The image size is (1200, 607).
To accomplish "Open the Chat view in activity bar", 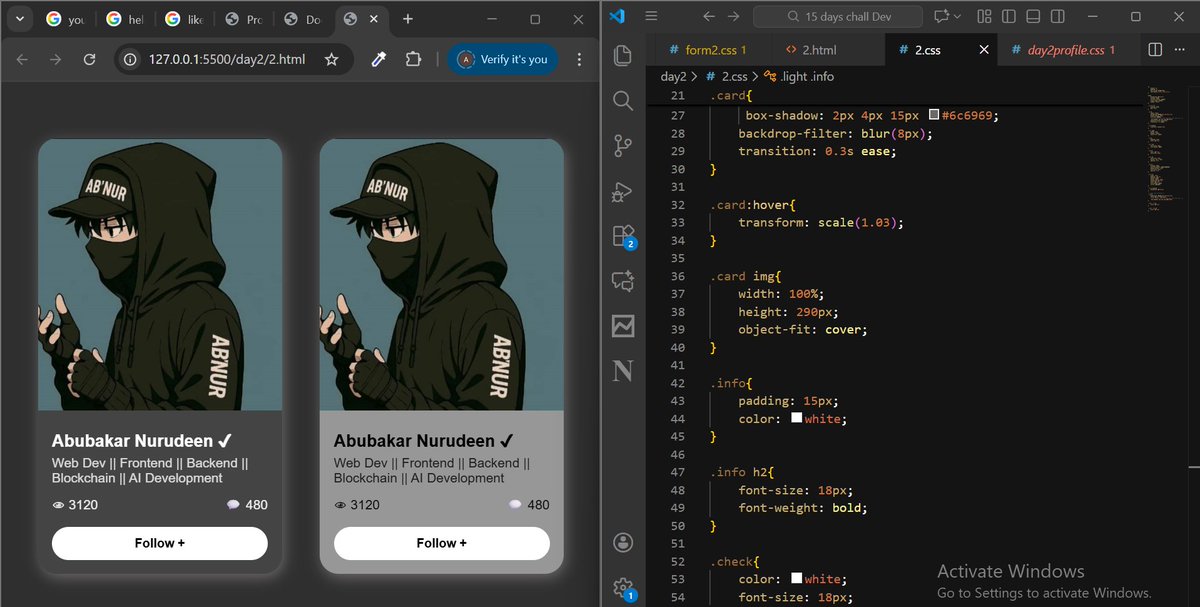I will [622, 281].
